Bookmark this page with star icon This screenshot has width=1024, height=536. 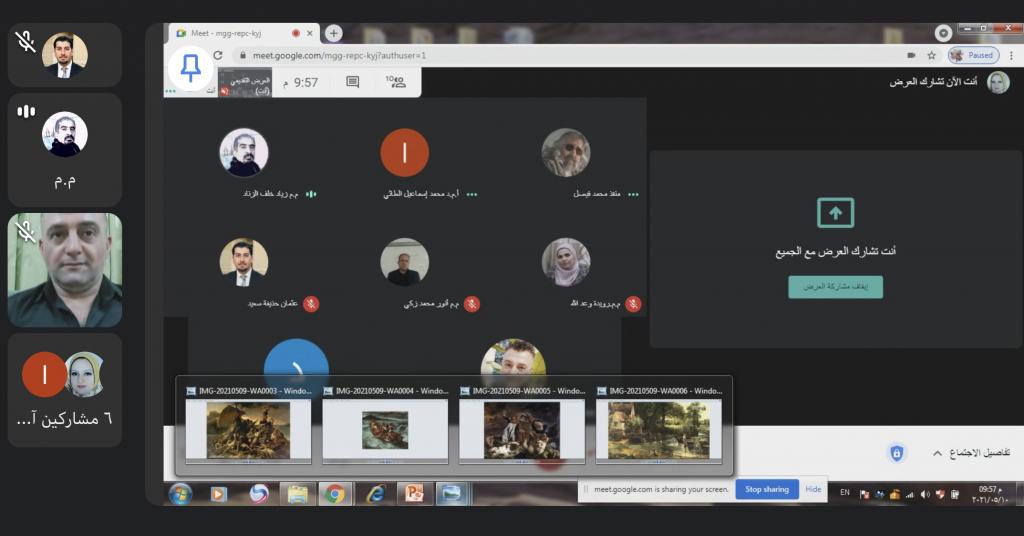931,55
